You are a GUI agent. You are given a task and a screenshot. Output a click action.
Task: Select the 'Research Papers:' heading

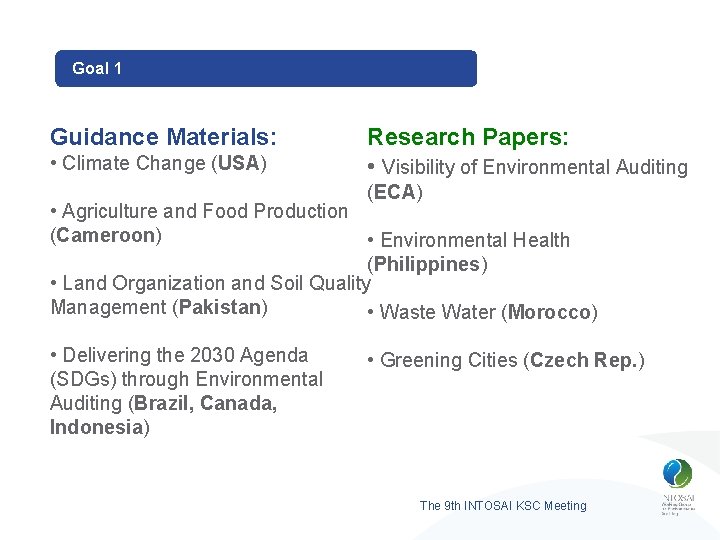pyautogui.click(x=468, y=137)
